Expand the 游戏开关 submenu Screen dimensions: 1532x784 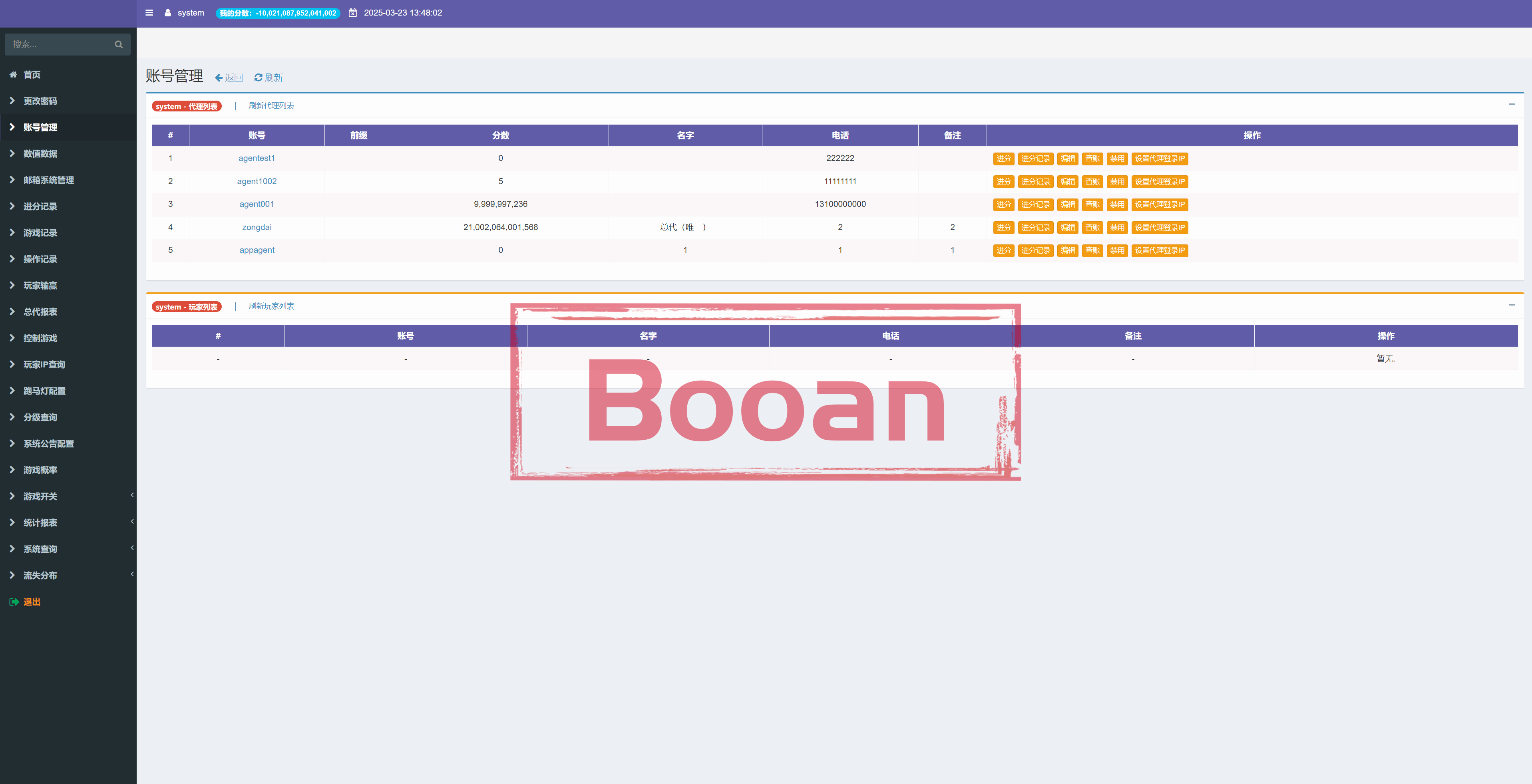click(40, 496)
